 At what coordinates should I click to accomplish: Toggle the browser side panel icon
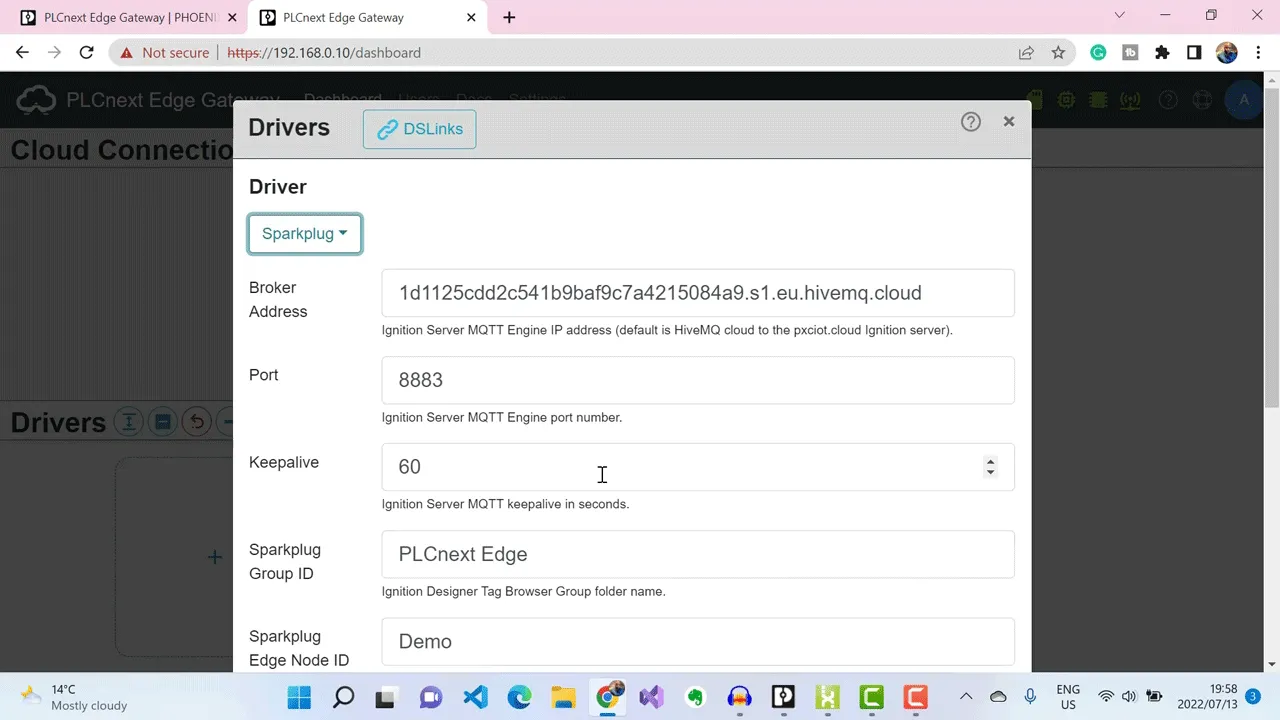coord(1194,53)
